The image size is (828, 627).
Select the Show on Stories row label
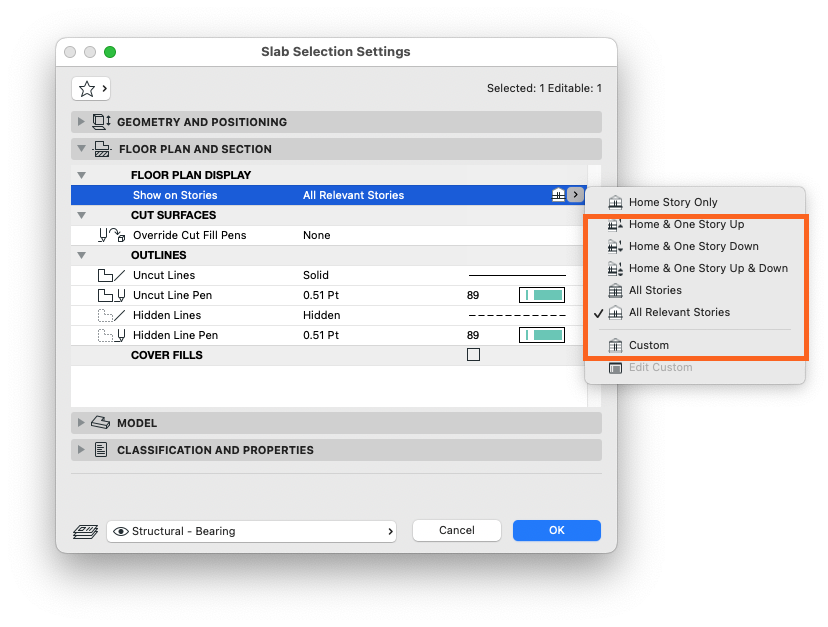click(175, 195)
